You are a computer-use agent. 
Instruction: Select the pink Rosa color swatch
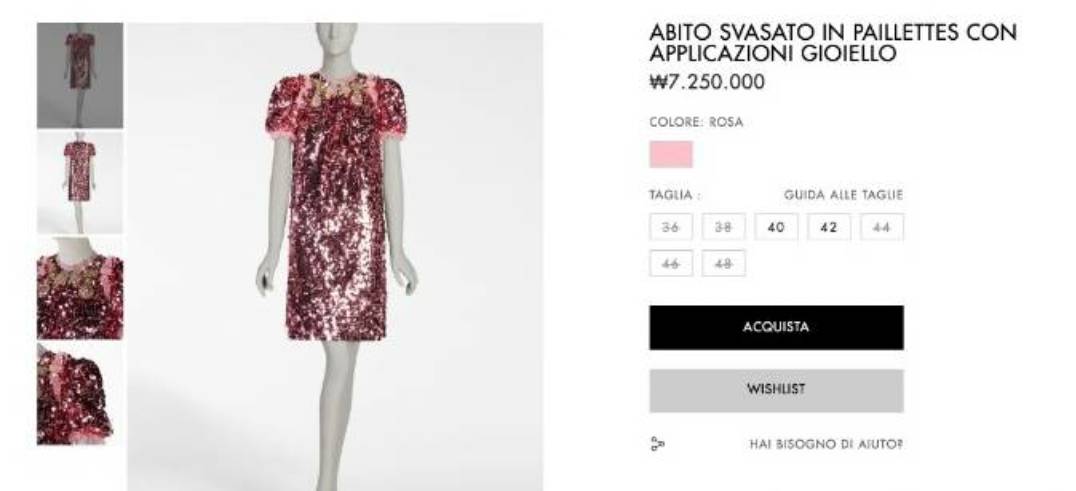[670, 154]
